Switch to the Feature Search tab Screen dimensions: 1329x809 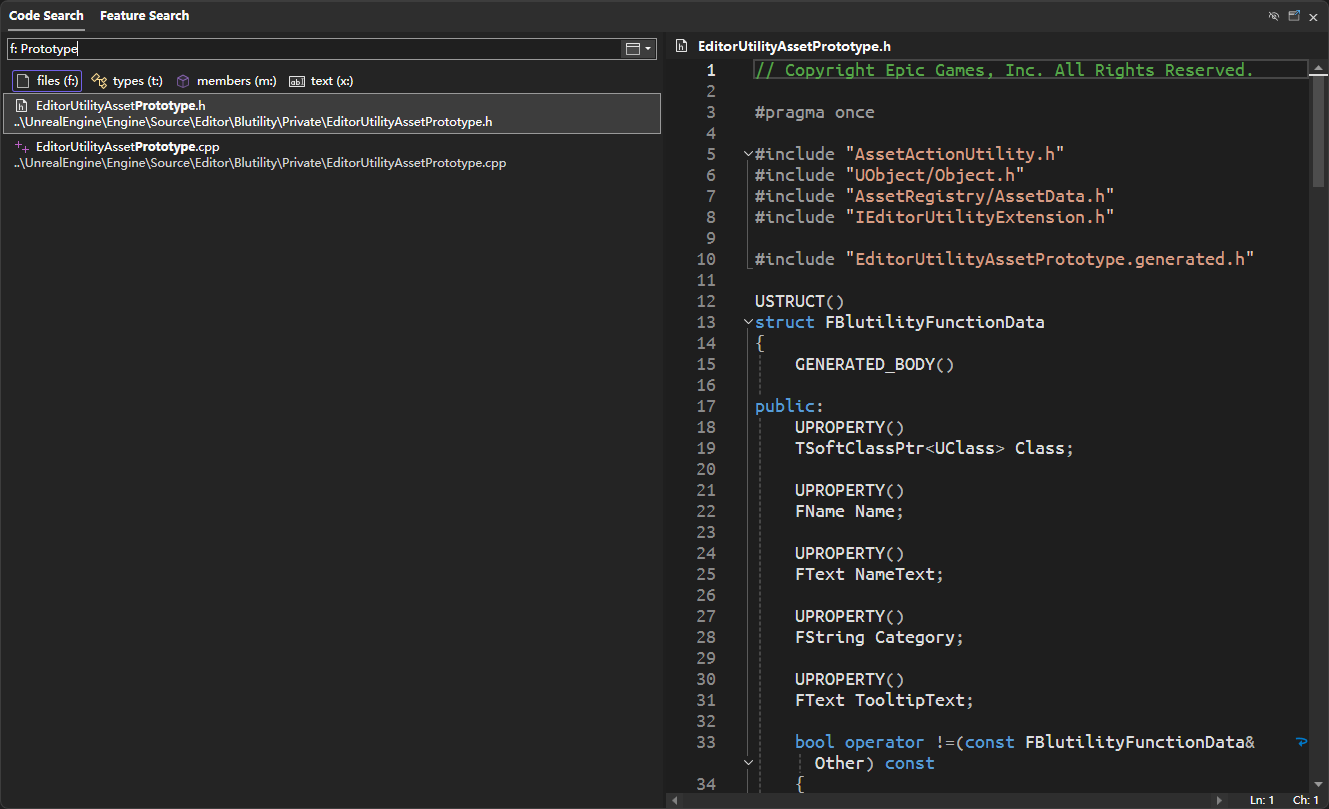click(144, 16)
